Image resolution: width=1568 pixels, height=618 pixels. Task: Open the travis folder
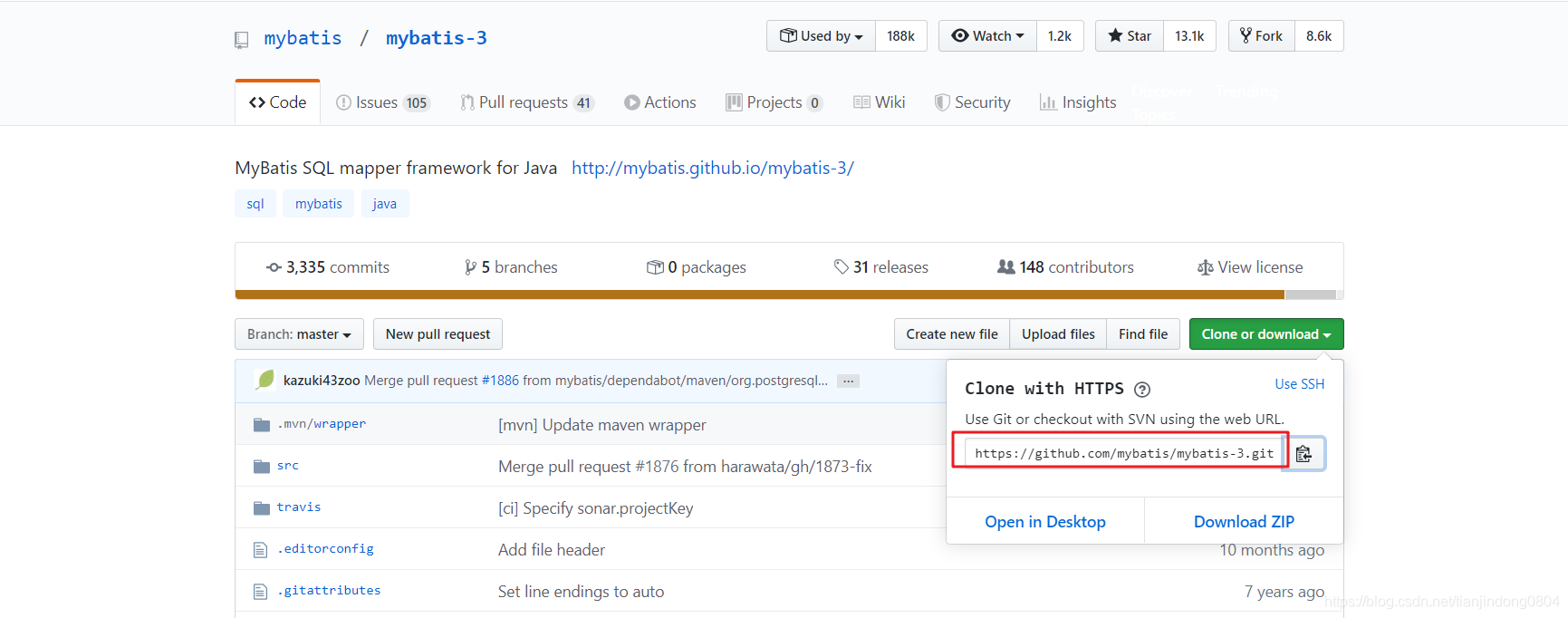(x=299, y=507)
